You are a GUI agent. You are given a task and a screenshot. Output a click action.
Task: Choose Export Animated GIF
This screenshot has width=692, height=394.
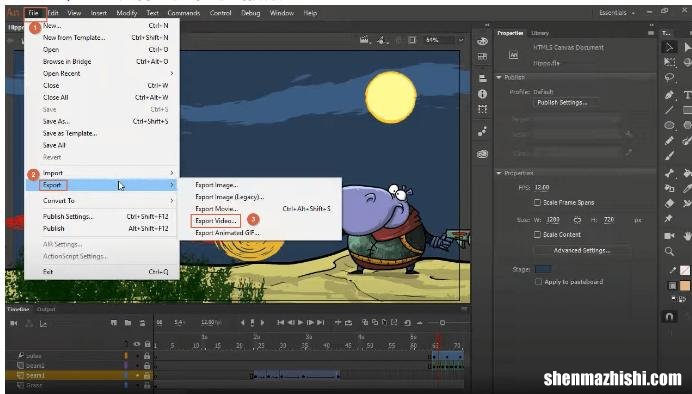(227, 233)
